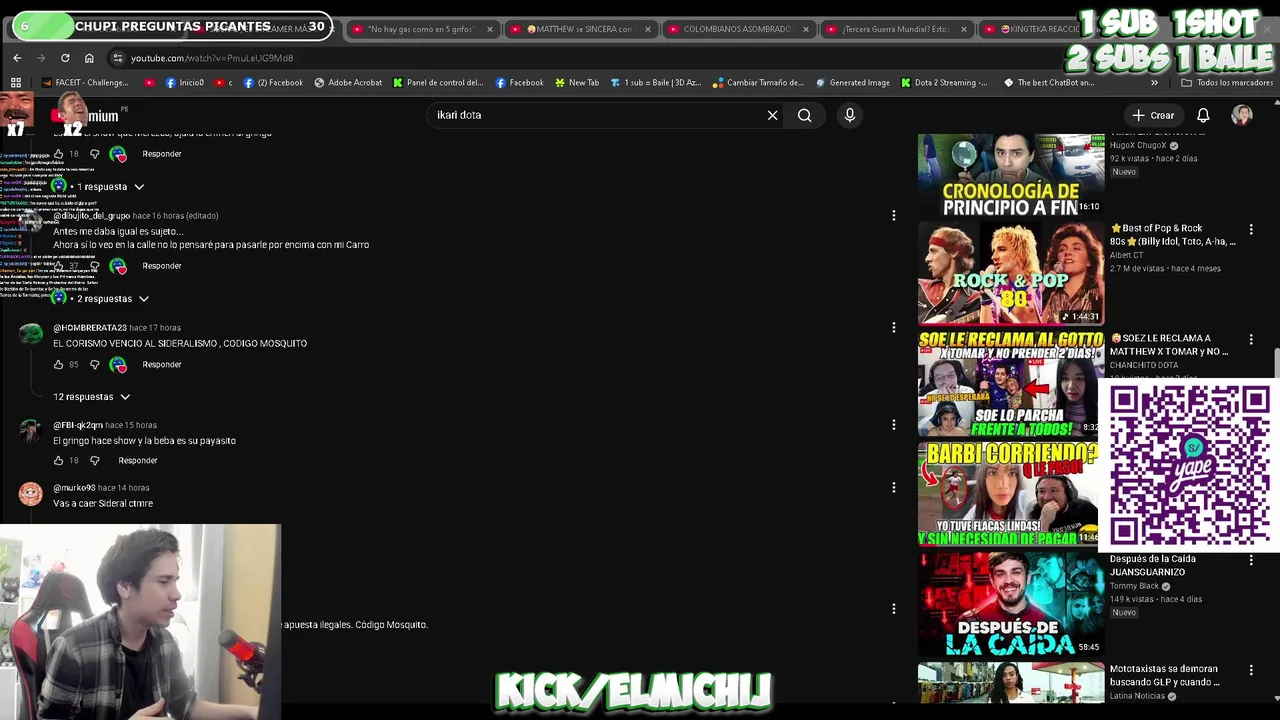The image size is (1280, 720).
Task: Open the account avatar menu
Action: [x=1242, y=115]
